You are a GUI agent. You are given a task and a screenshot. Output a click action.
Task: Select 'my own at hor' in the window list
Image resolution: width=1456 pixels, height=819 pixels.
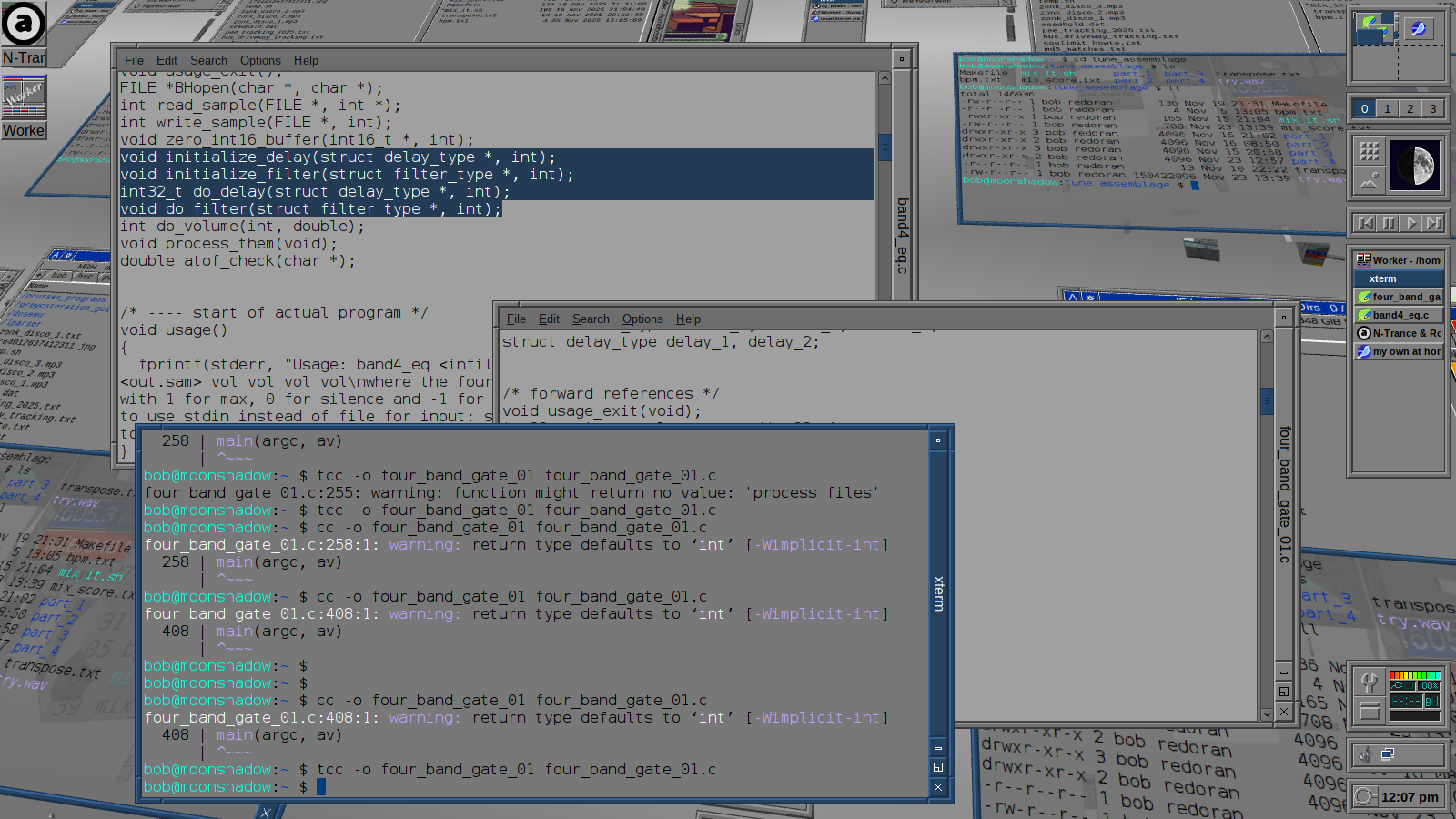click(x=1399, y=351)
